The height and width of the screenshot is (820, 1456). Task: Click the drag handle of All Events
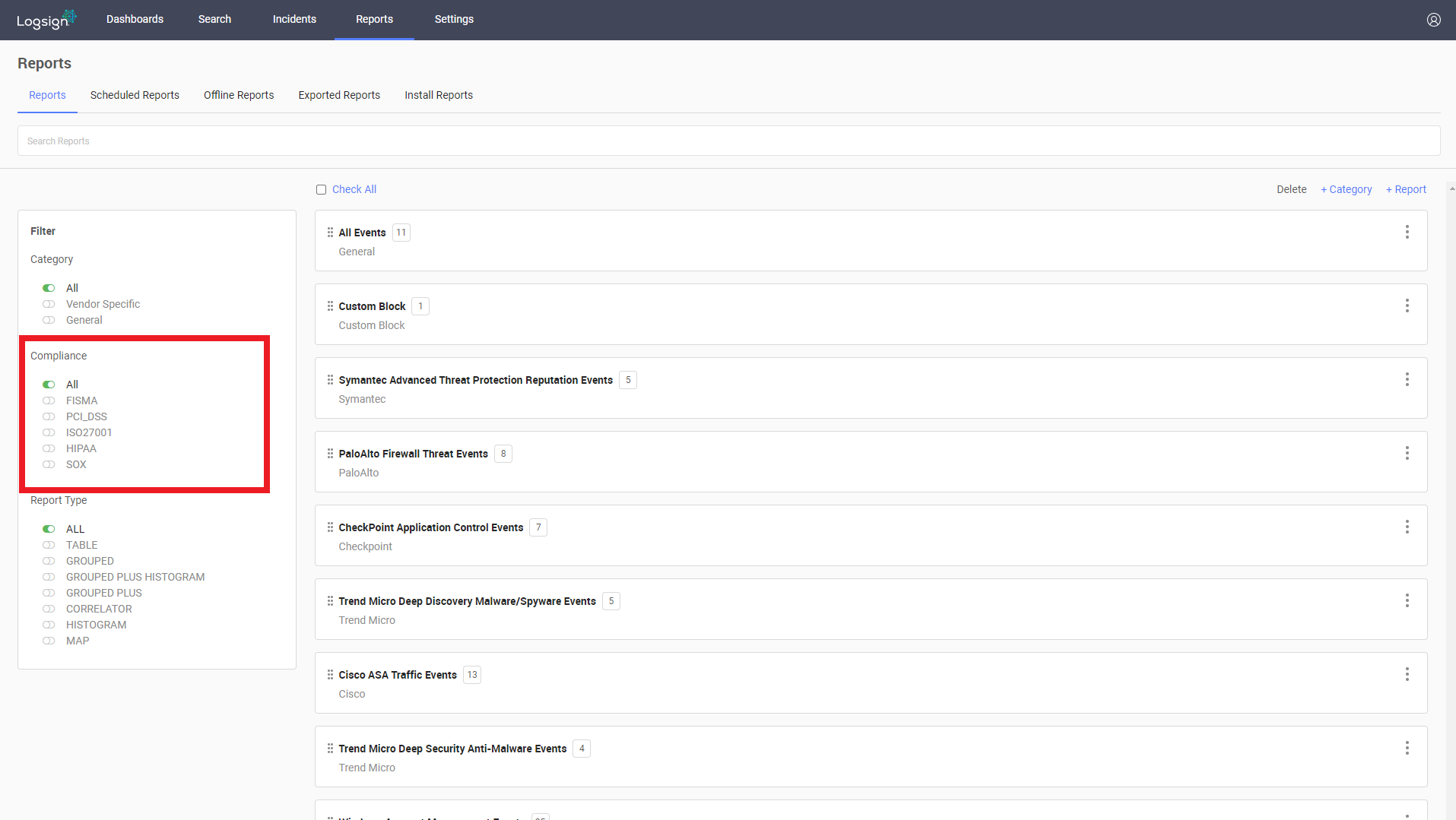click(x=330, y=233)
